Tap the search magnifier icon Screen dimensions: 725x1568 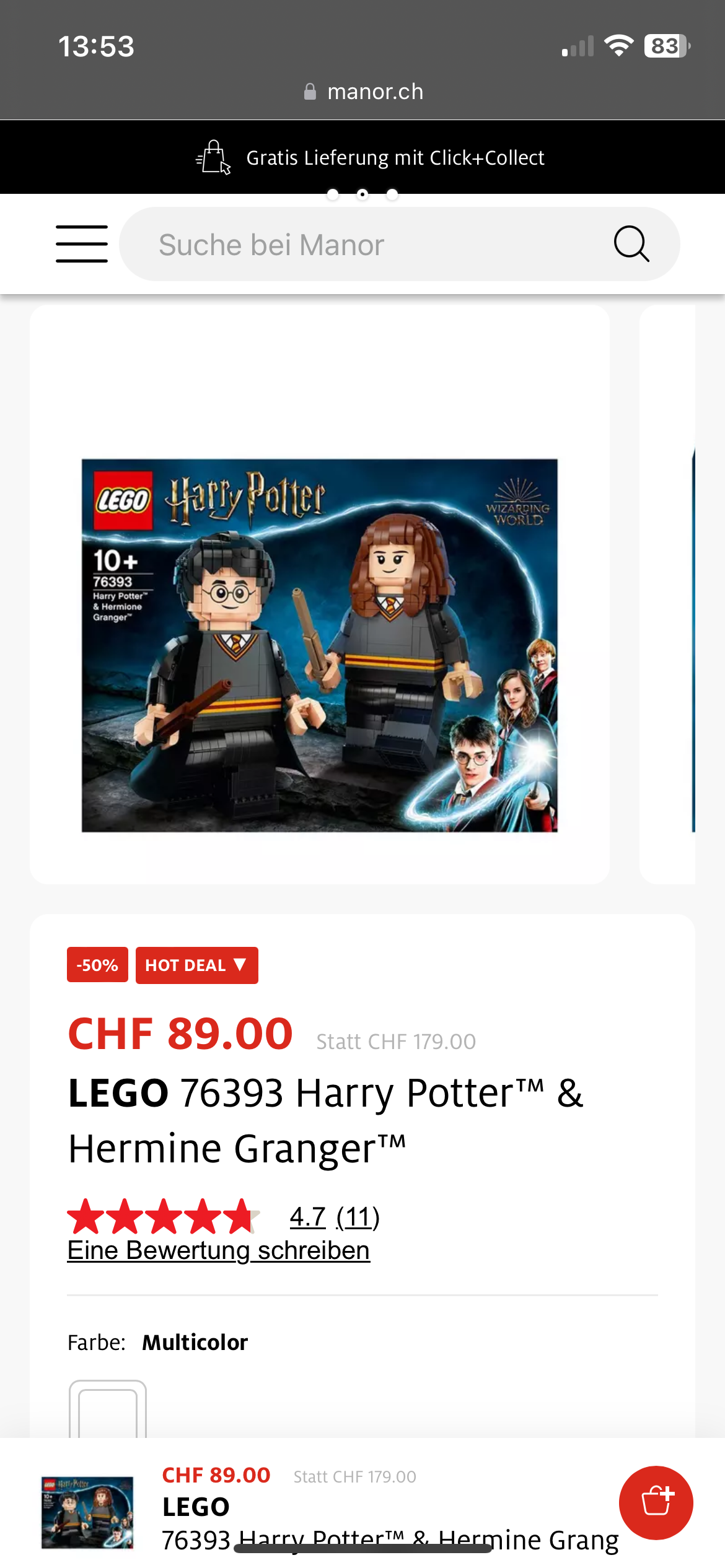(x=631, y=244)
